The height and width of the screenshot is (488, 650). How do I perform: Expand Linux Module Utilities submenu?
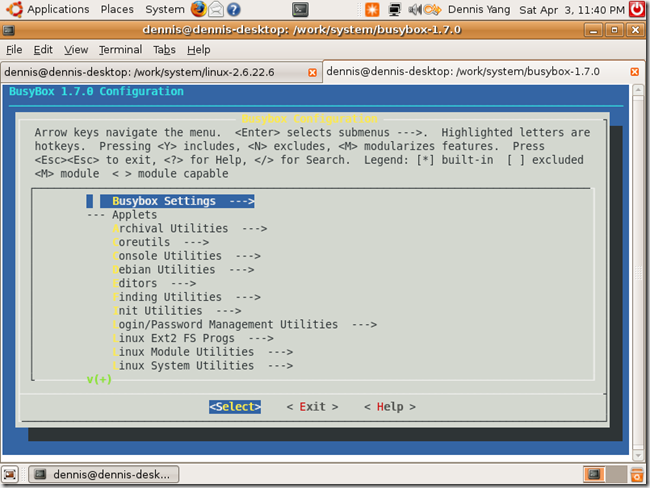203,352
